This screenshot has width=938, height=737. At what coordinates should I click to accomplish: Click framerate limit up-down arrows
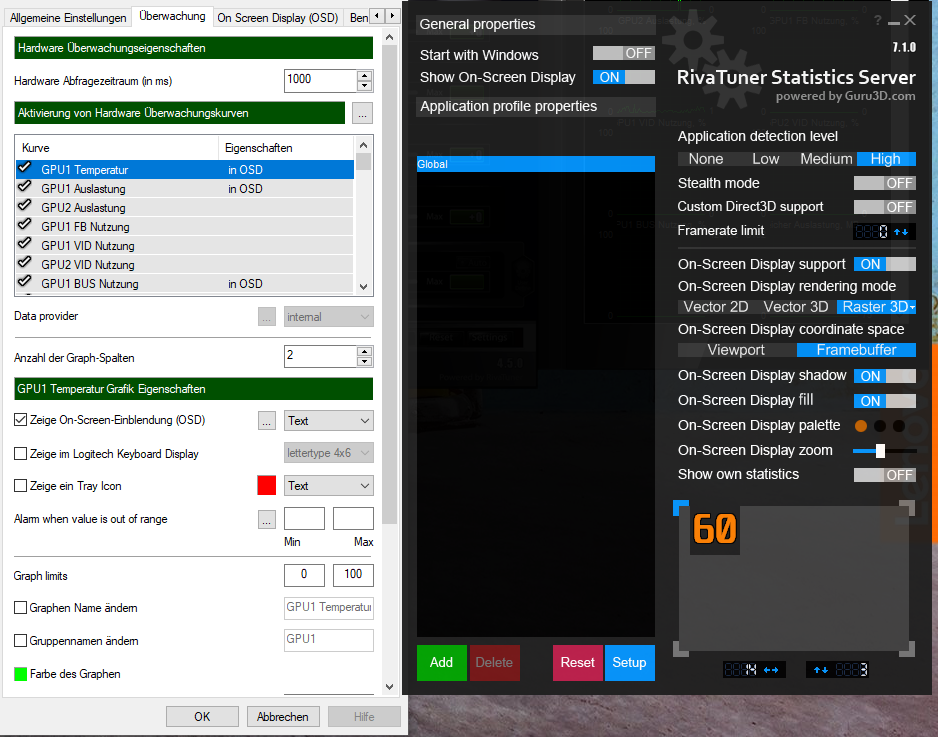(x=901, y=232)
